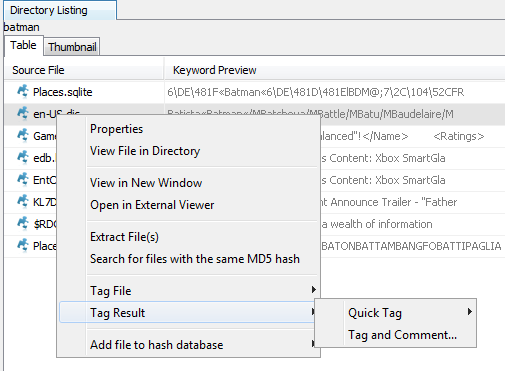Click the Places.sqlite file icon
Screen dimensions: 505x371
click(x=23, y=91)
